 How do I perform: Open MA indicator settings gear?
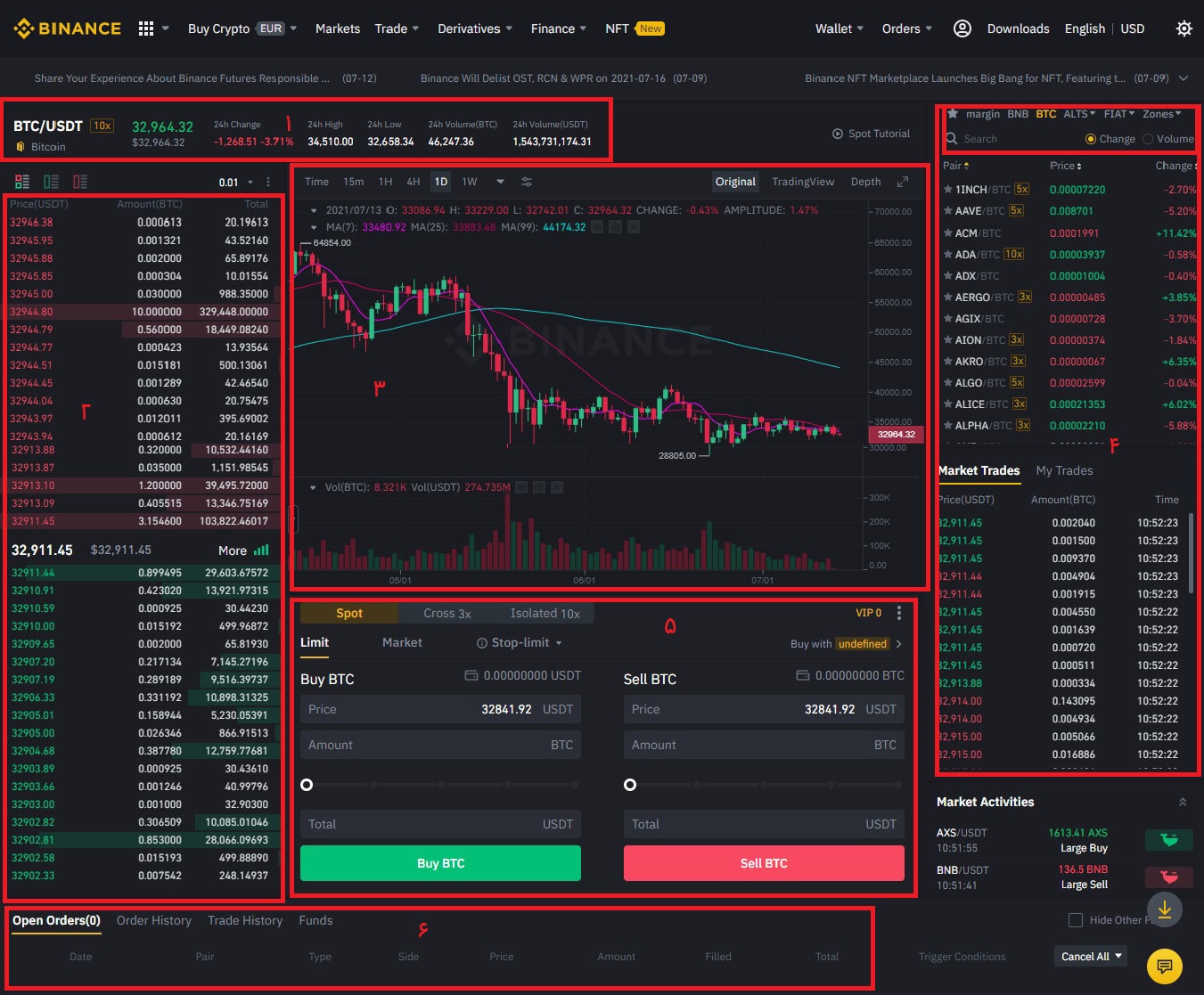pos(615,227)
